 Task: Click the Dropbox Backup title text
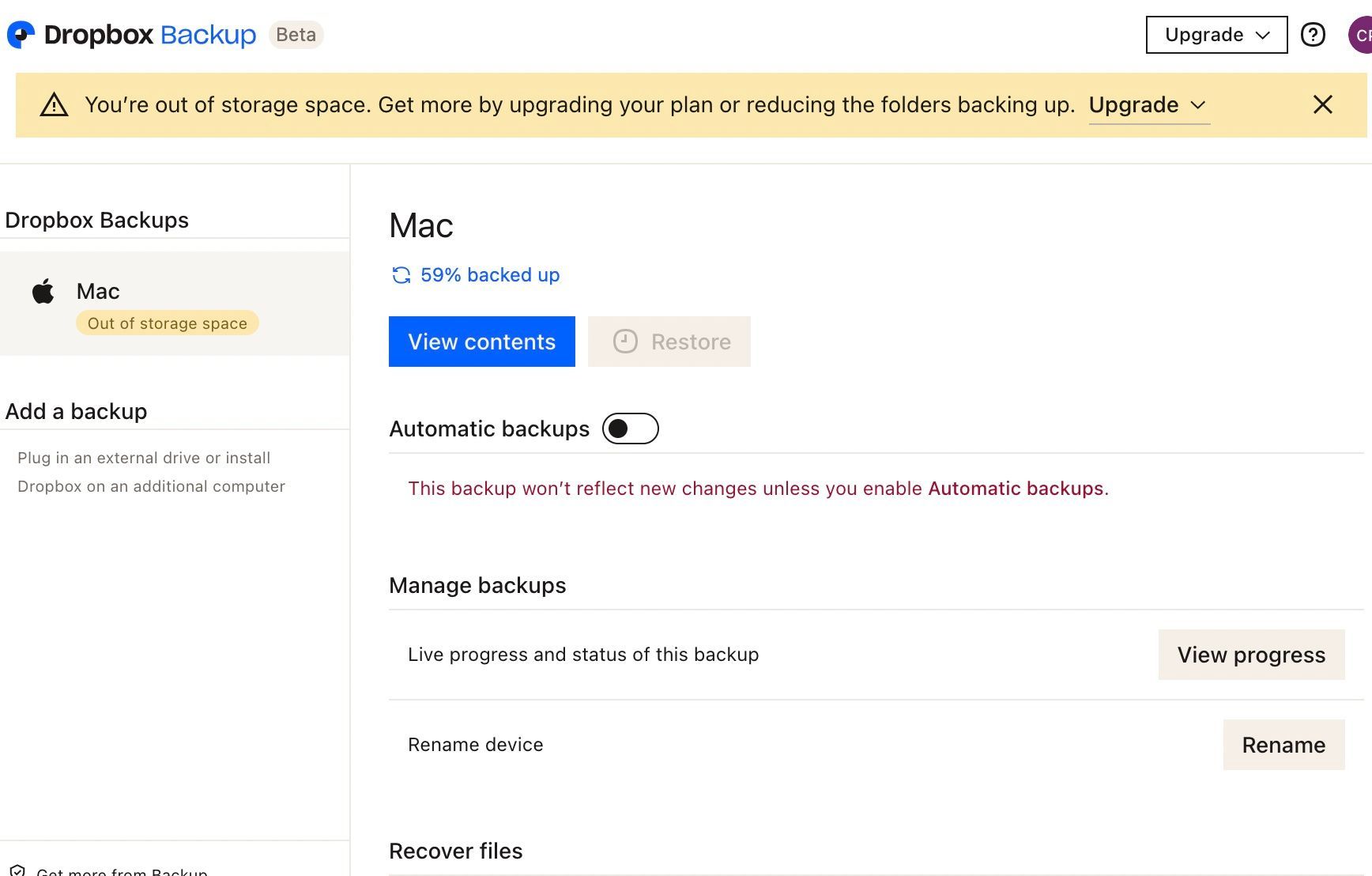coord(150,35)
